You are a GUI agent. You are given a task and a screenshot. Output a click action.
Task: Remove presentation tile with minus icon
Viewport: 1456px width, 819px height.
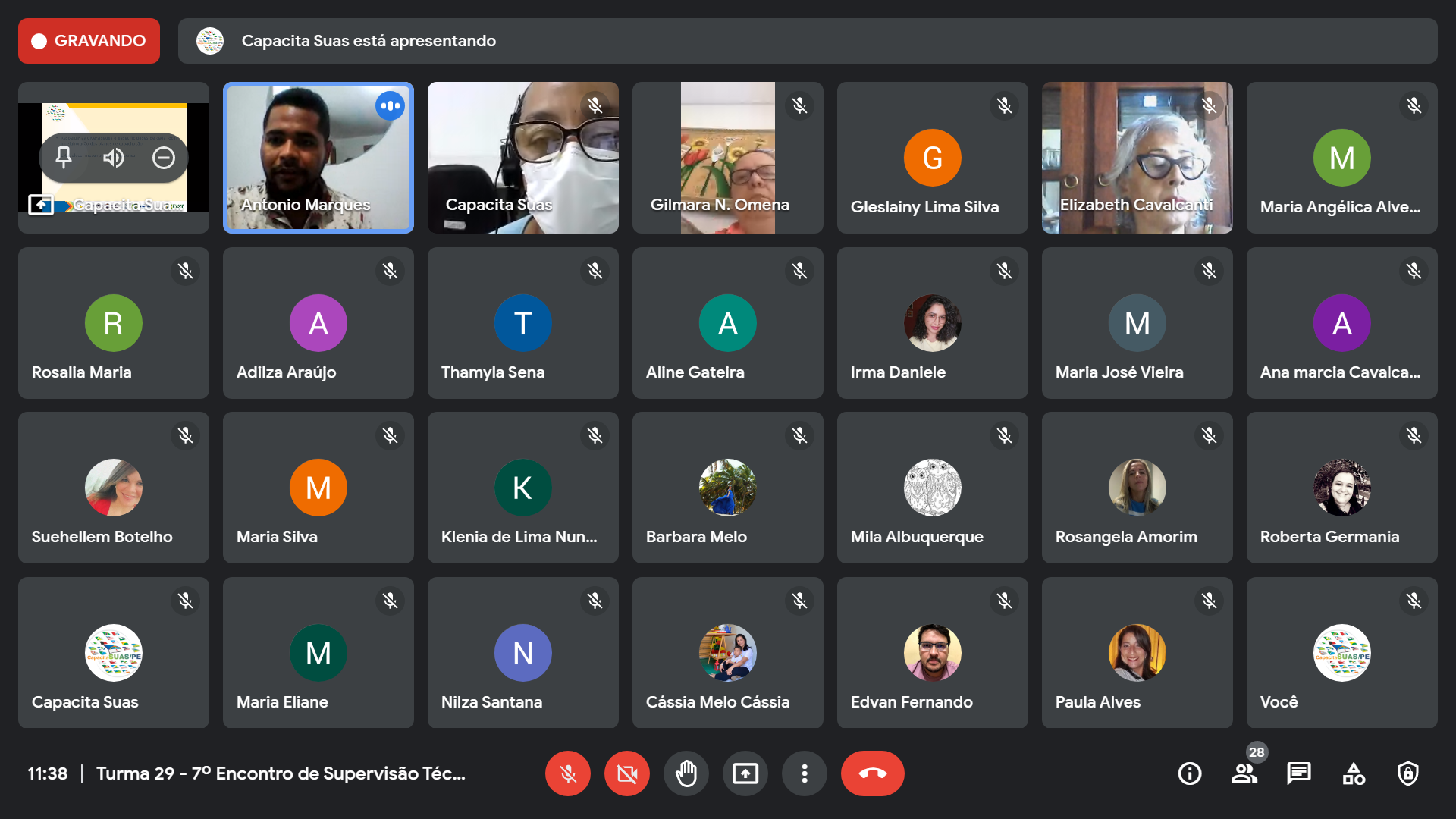pos(164,158)
